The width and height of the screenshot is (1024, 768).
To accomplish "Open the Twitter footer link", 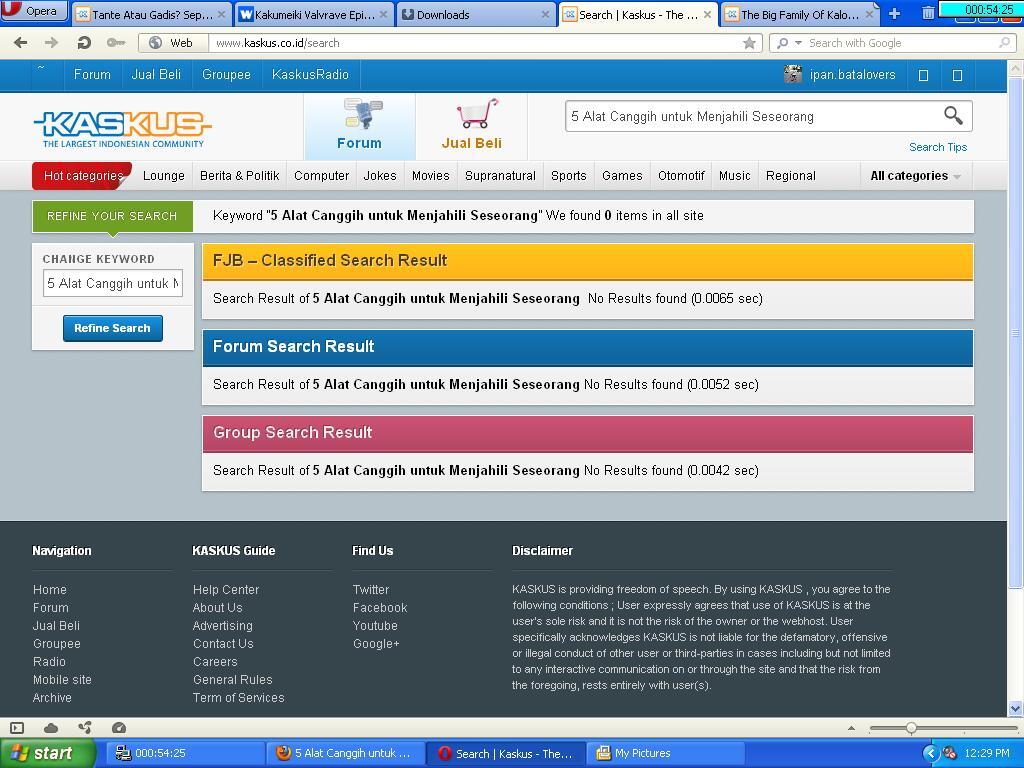I will click(371, 590).
